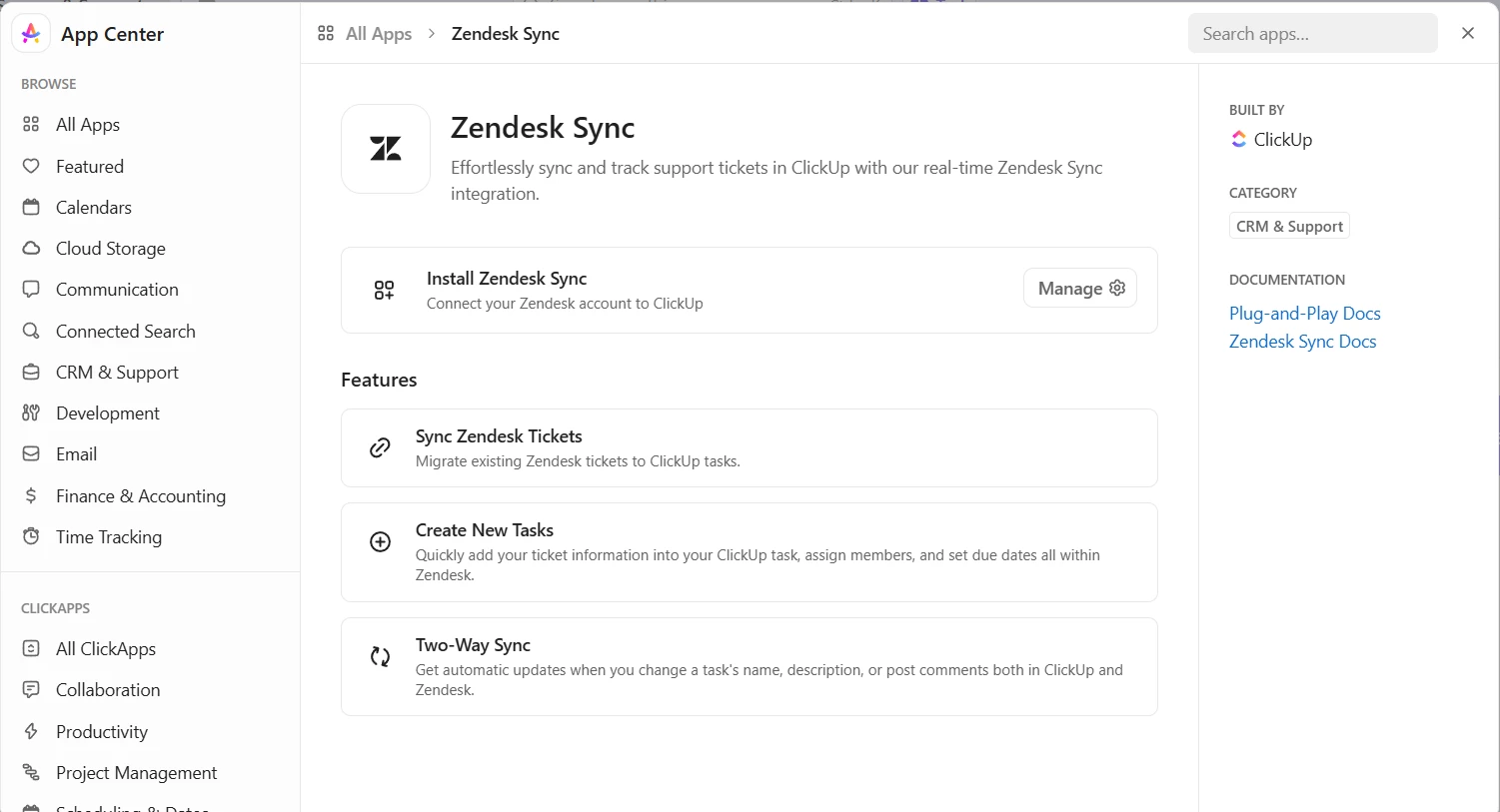Click the Time Tracking clock icon
Image resolution: width=1500 pixels, height=812 pixels.
coord(31,536)
